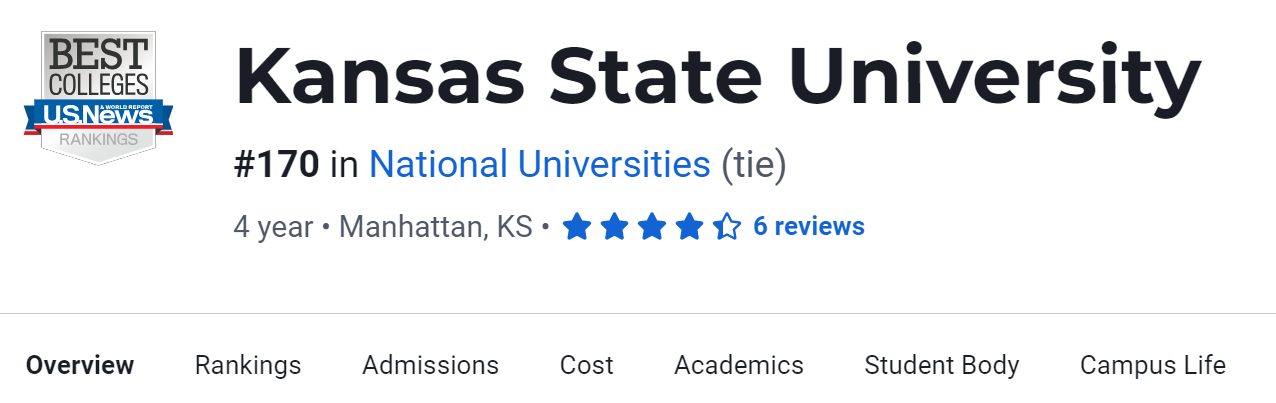The image size is (1276, 403).
Task: Click the Kansas State University heading
Action: point(716,78)
